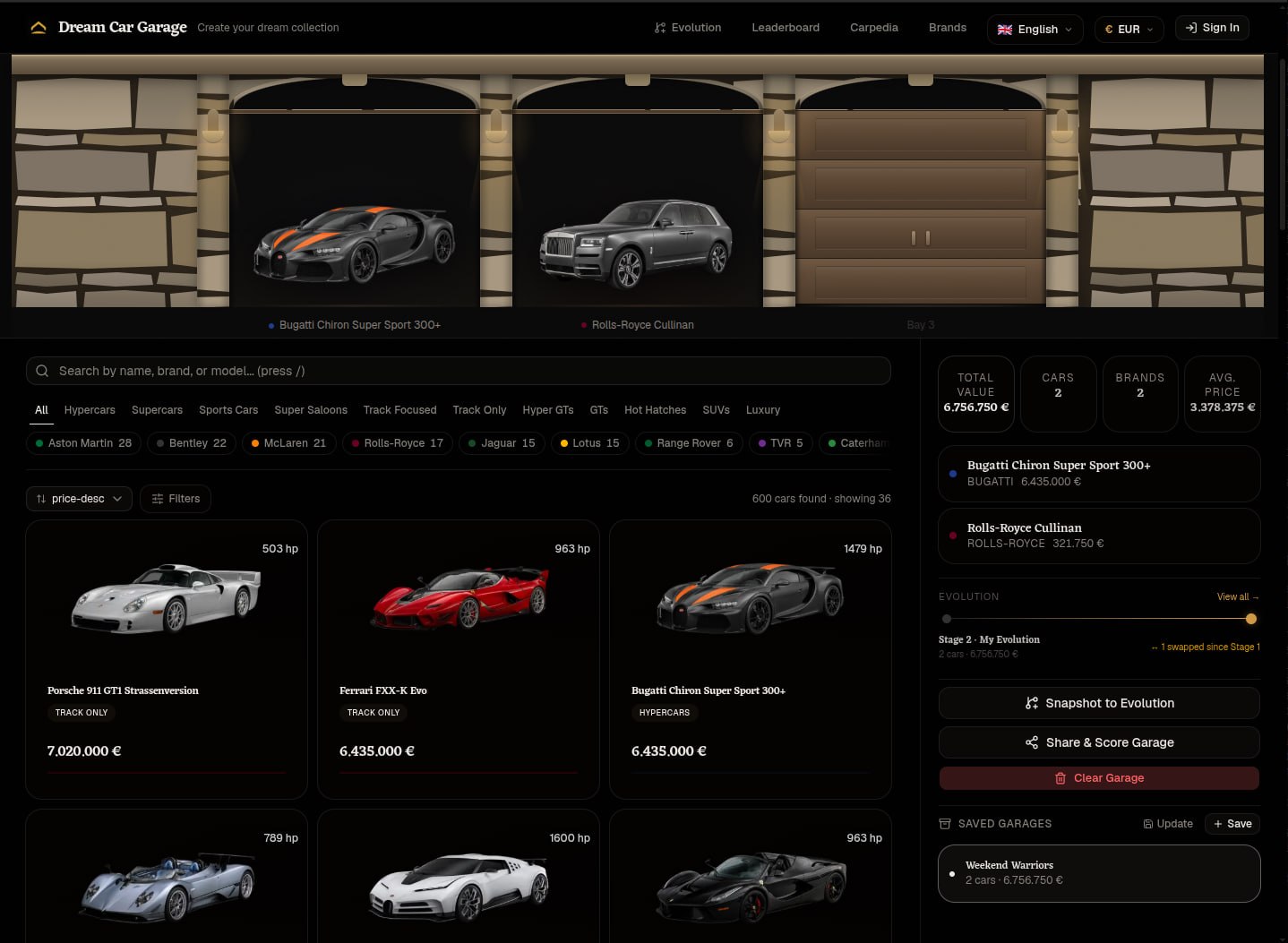This screenshot has width=1288, height=943.
Task: Select the Track Only category tab
Action: pyautogui.click(x=479, y=410)
